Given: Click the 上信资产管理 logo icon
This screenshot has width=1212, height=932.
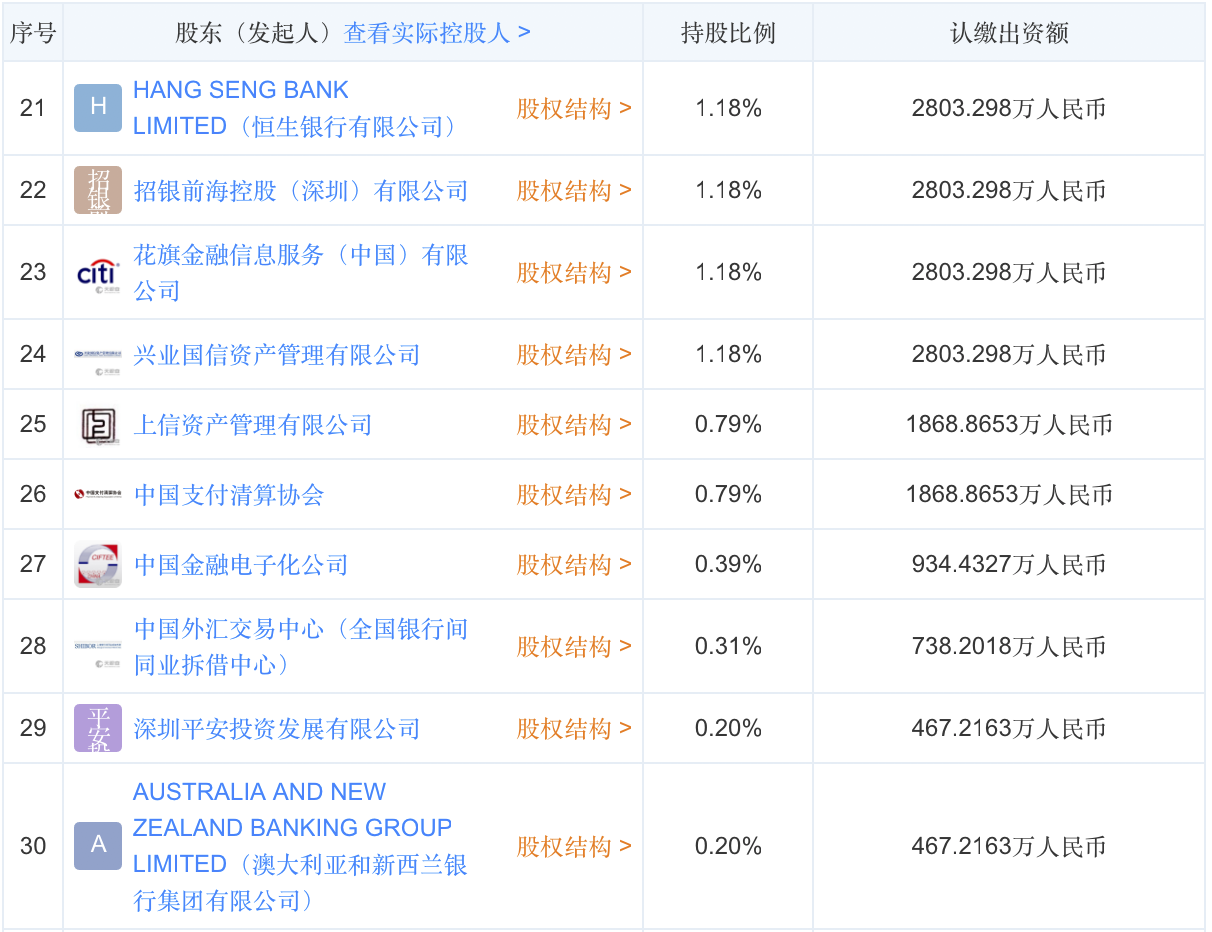Looking at the screenshot, I should [98, 425].
